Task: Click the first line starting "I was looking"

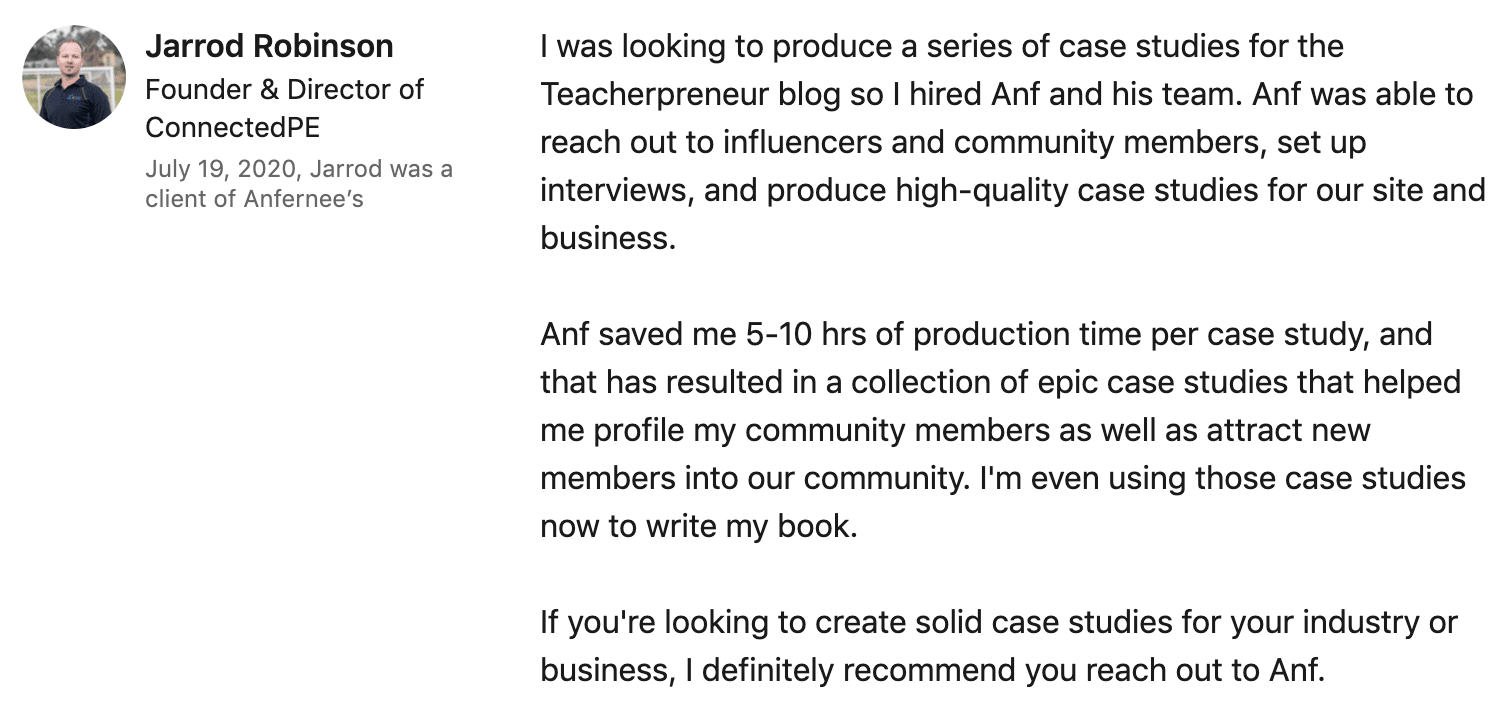Action: click(x=941, y=46)
